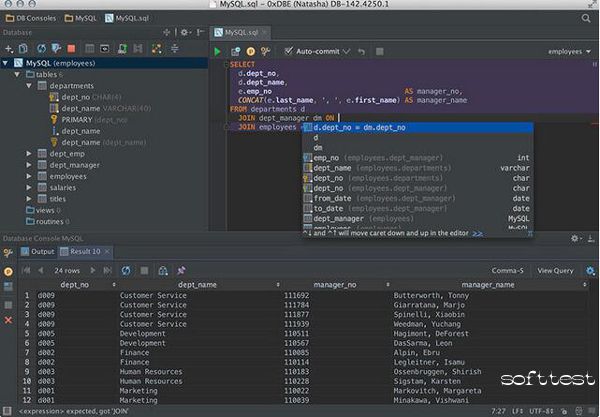This screenshot has height=417, width=600.
Task: Click the filter icon in Database panel toolbar
Action: (56, 49)
